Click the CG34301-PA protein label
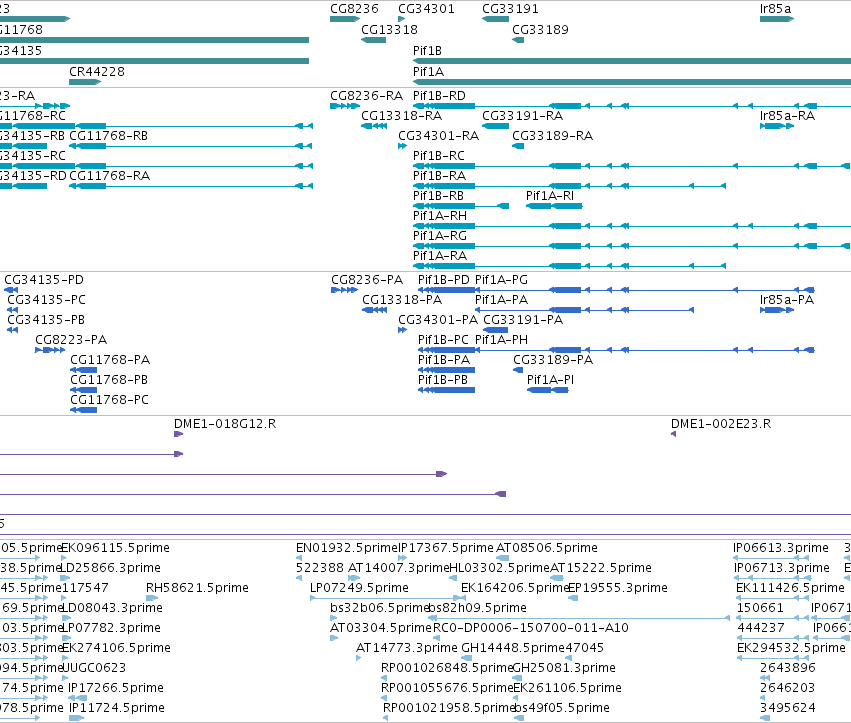This screenshot has height=723, width=851. coord(438,320)
